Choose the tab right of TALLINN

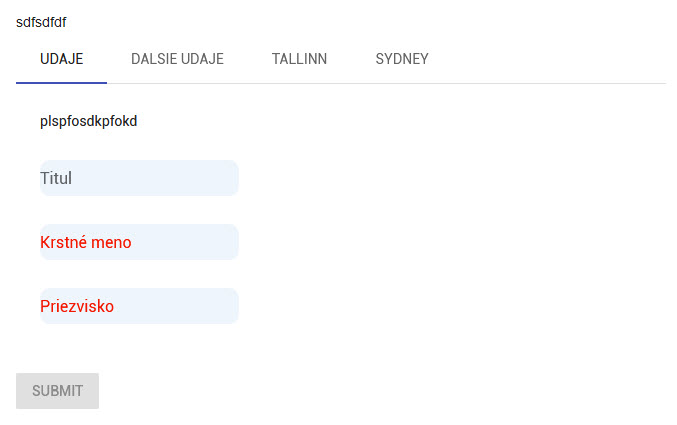[402, 59]
